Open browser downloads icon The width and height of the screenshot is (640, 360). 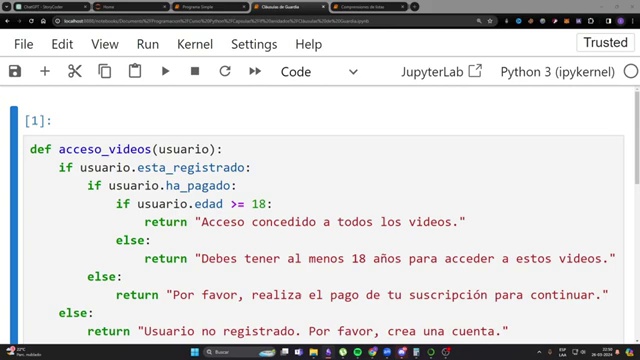click(x=506, y=21)
